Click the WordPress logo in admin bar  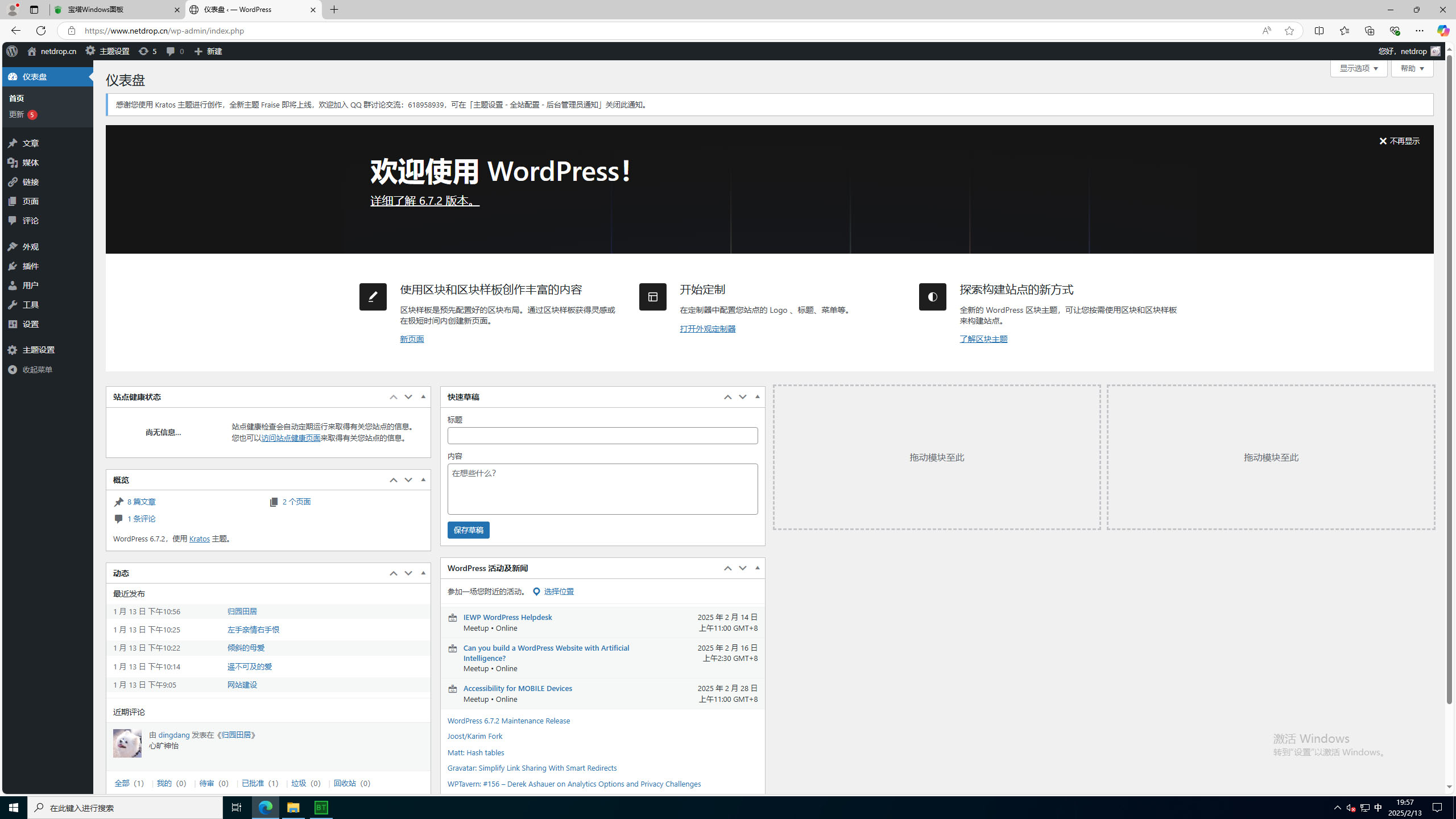point(12,51)
